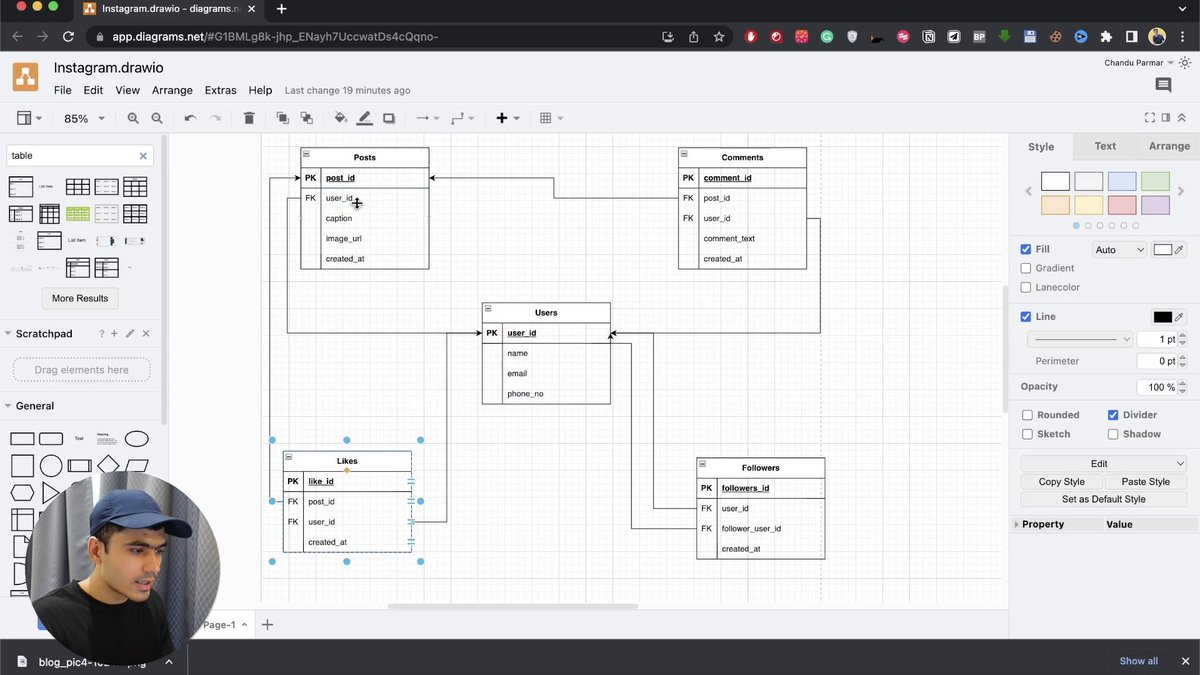The width and height of the screenshot is (1200, 675).
Task: Add item to Scratchpad
Action: click(114, 334)
